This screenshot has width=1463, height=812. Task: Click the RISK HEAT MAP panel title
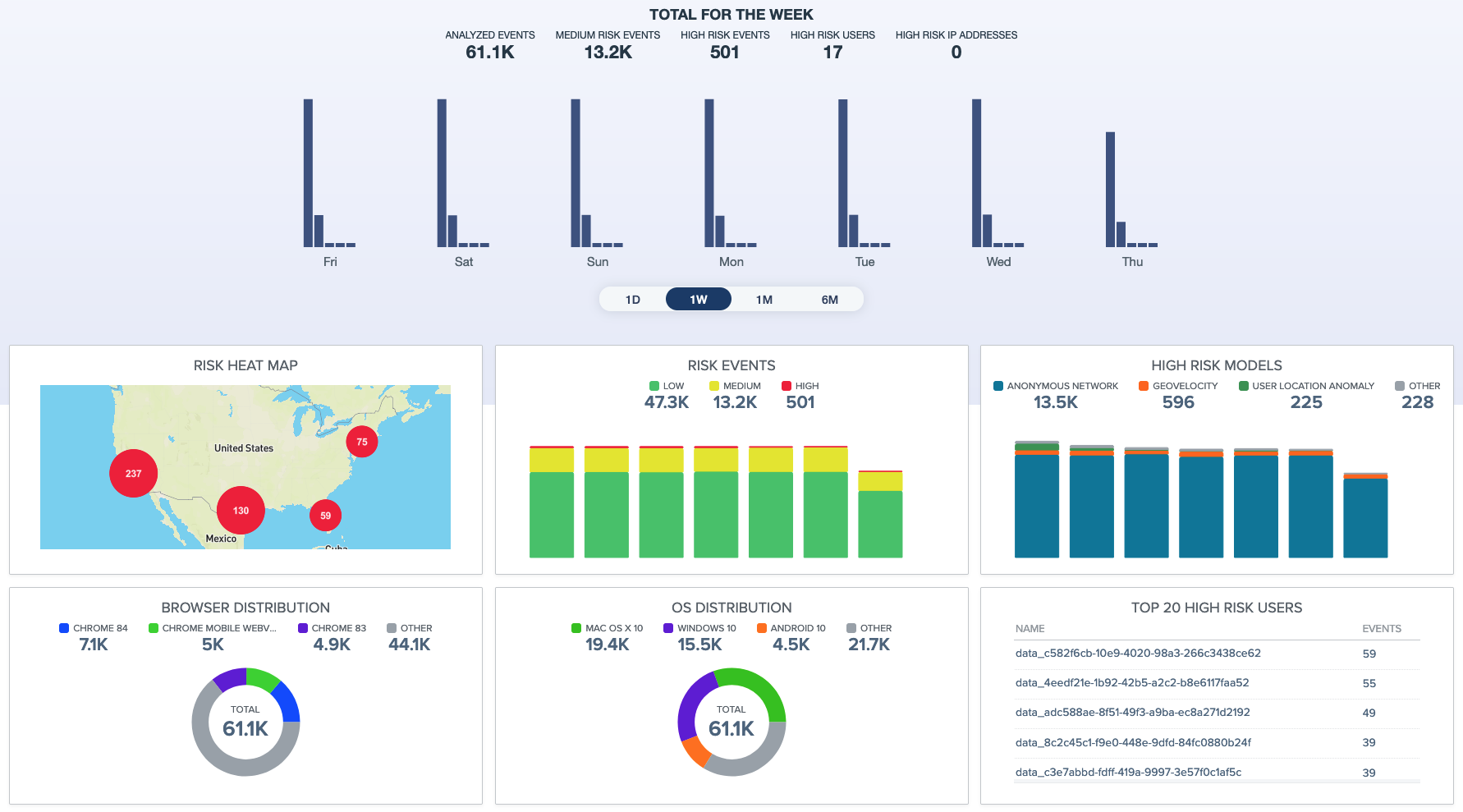[x=245, y=366]
